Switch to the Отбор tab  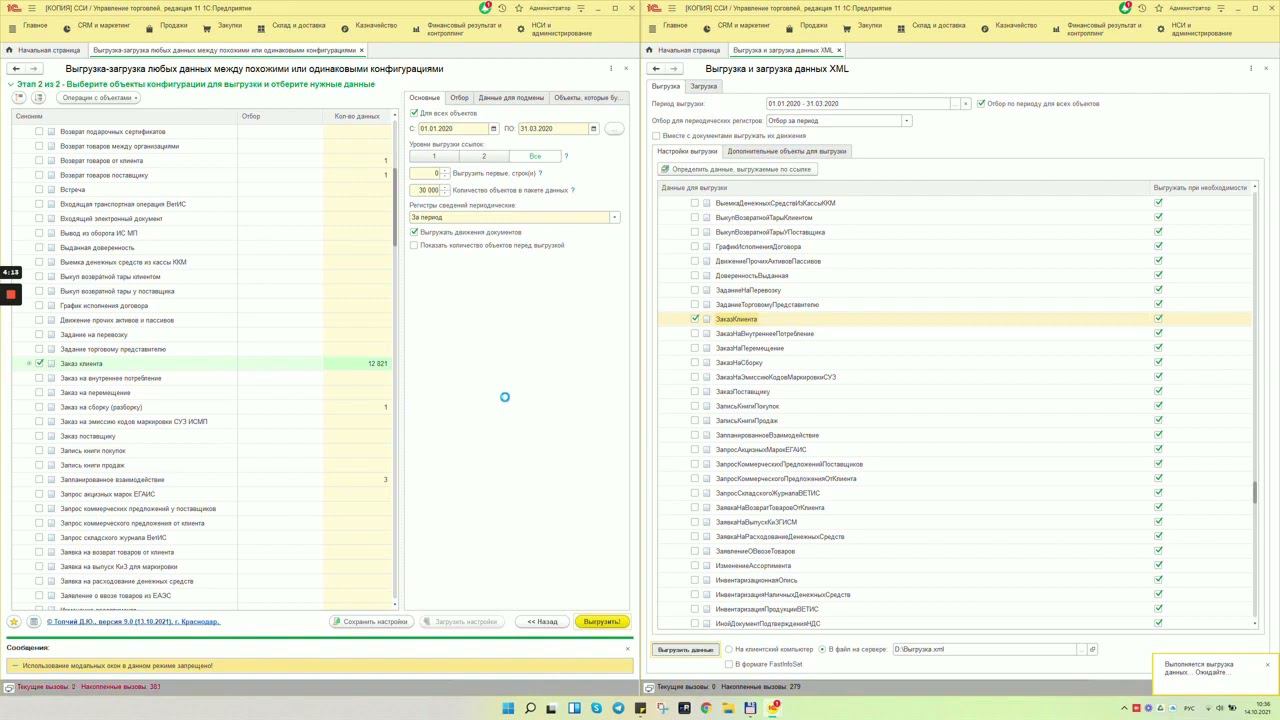pos(459,98)
